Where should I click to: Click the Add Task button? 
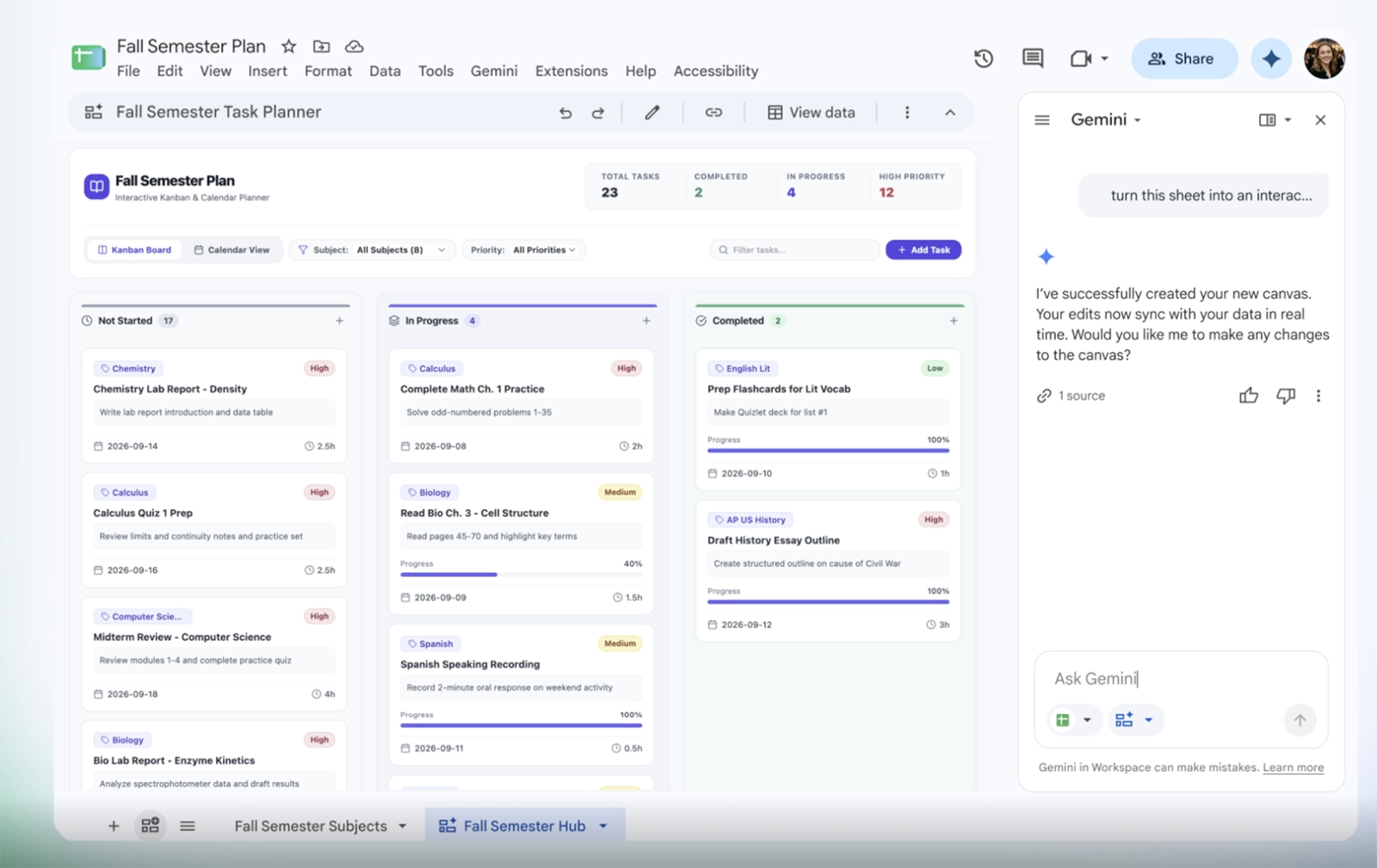[923, 250]
